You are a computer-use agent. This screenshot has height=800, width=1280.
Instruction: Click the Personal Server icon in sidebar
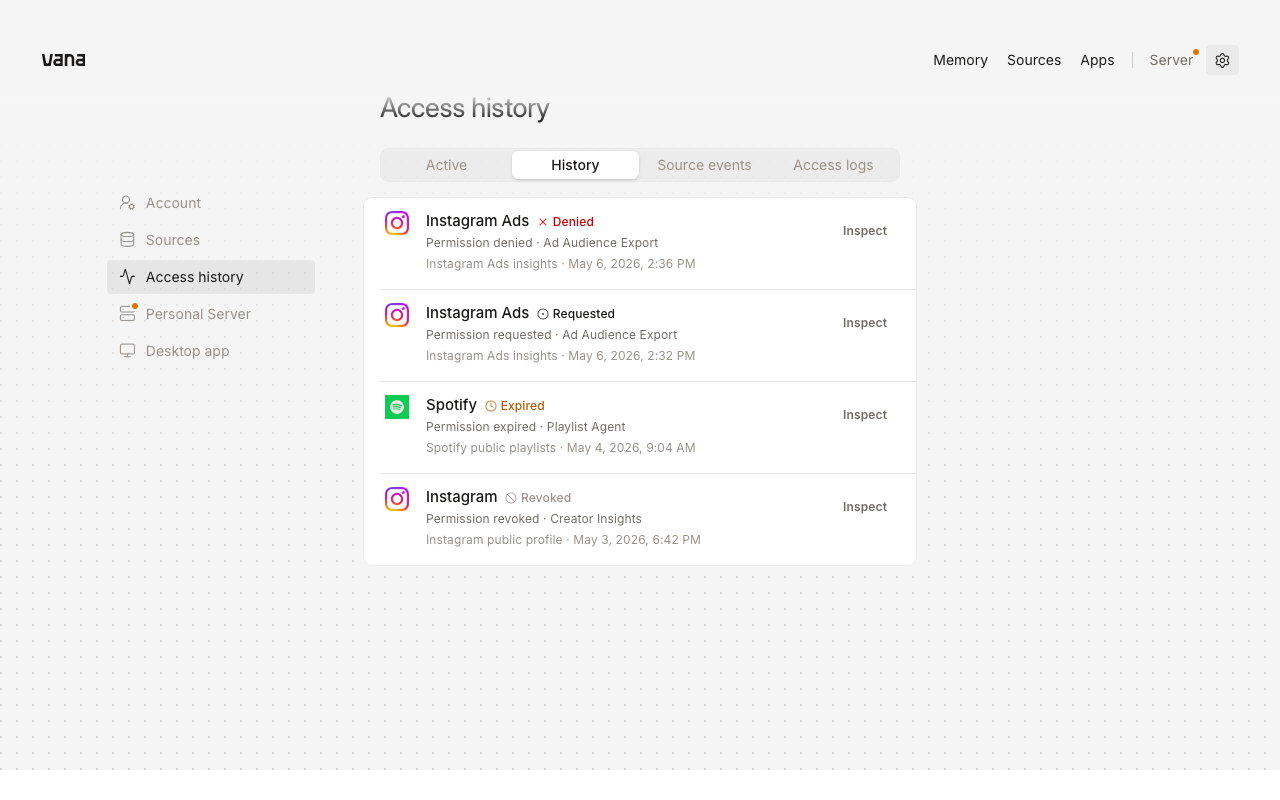point(127,314)
